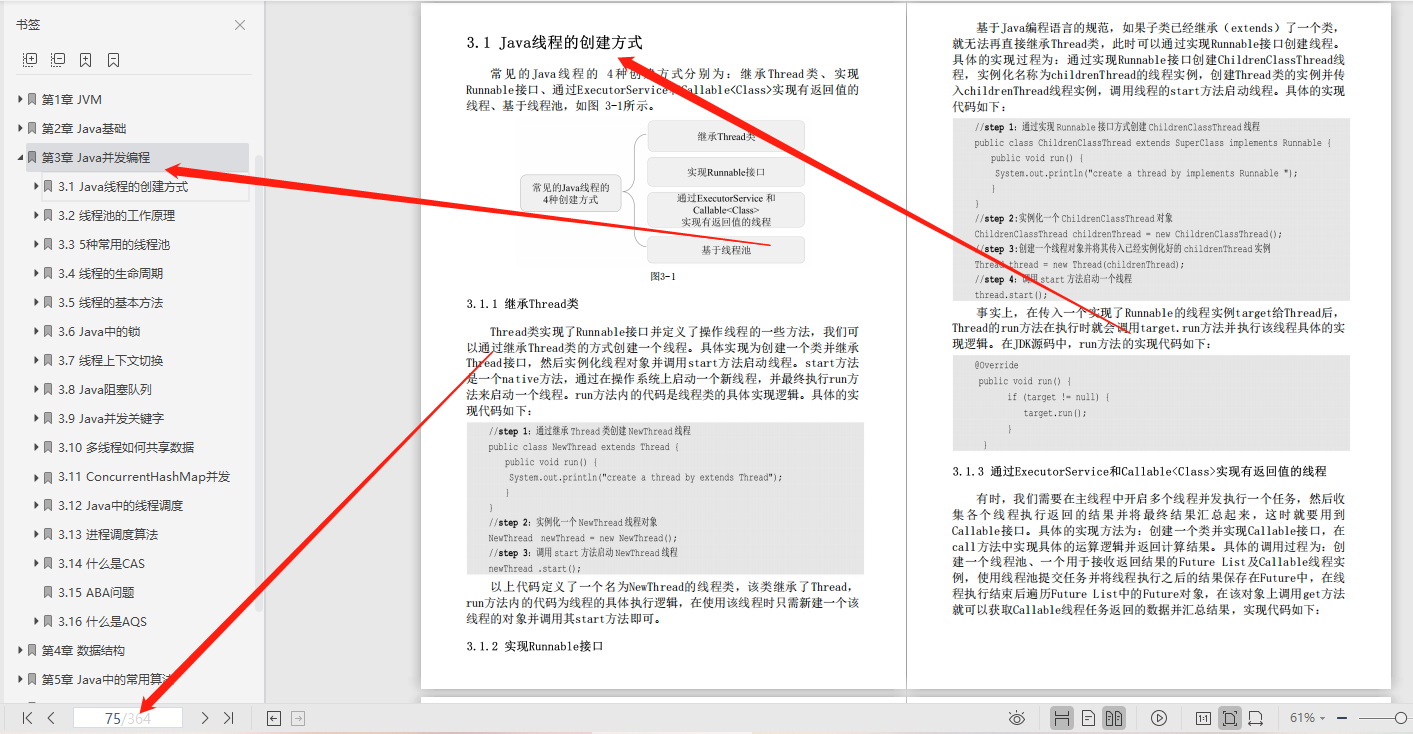Go to the previous page
This screenshot has width=1413, height=734.
pyautogui.click(x=51, y=718)
